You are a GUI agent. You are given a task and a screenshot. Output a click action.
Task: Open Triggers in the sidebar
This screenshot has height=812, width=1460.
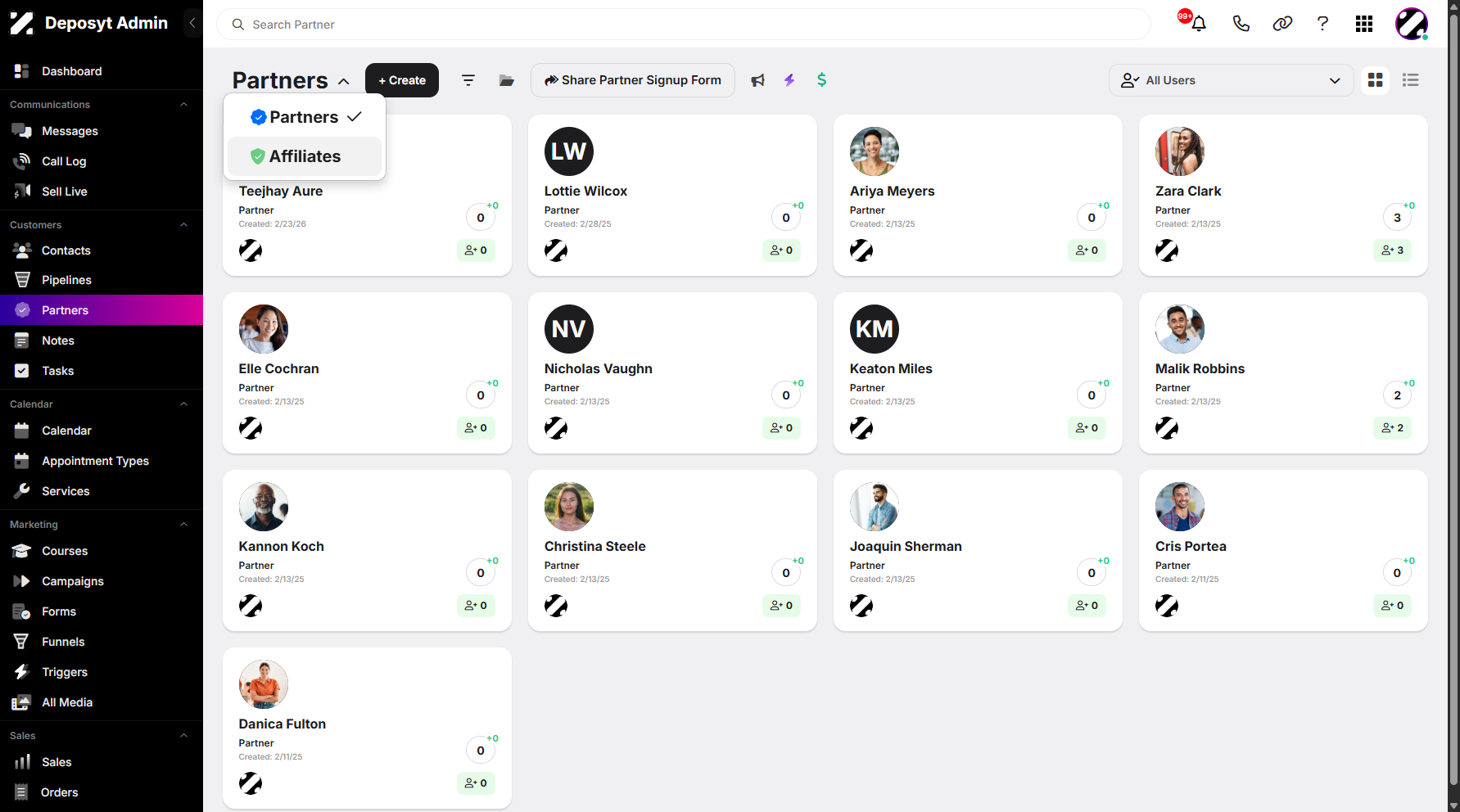click(102, 672)
